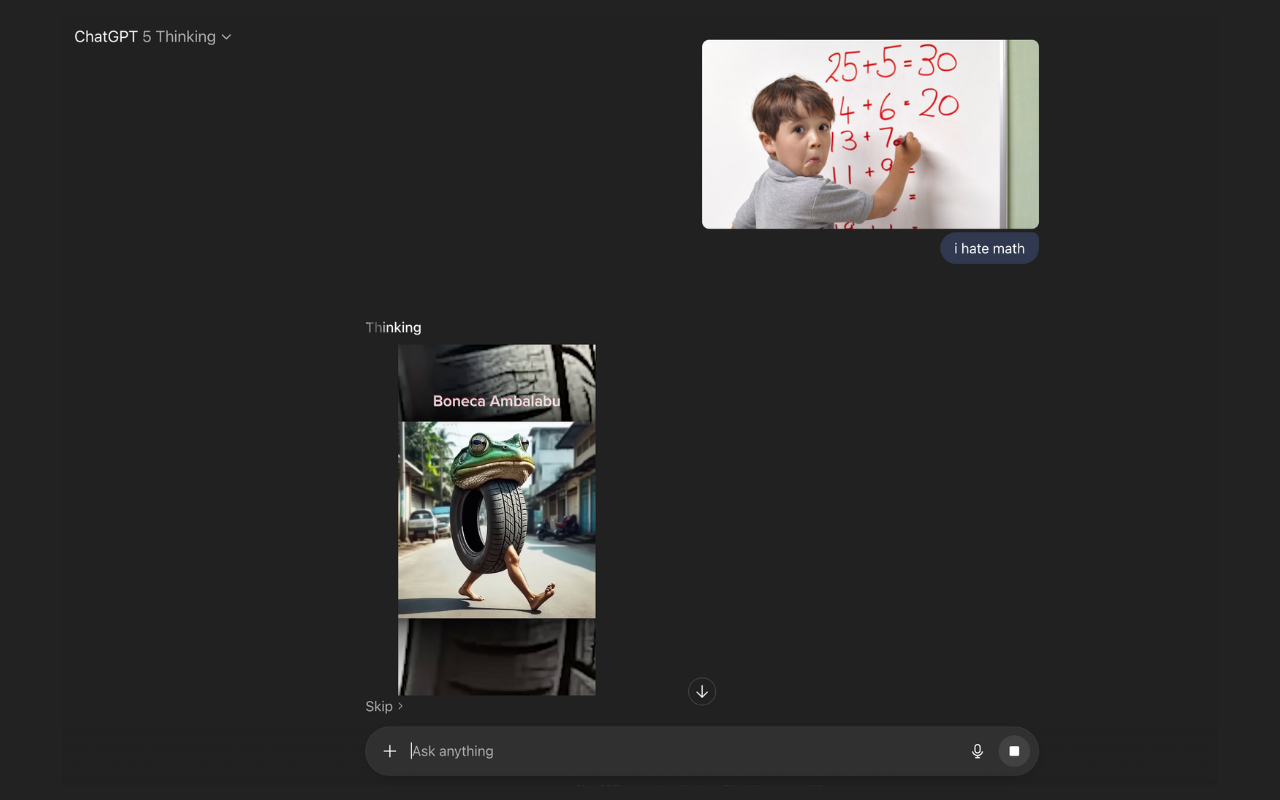Click the arrow beside Skip

click(x=401, y=706)
